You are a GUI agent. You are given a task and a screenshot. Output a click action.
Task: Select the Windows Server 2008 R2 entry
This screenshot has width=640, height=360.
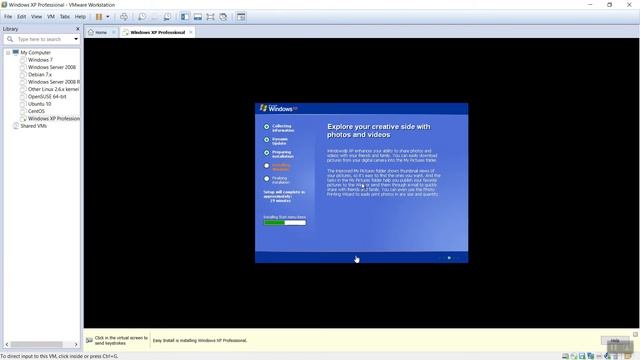click(x=53, y=82)
